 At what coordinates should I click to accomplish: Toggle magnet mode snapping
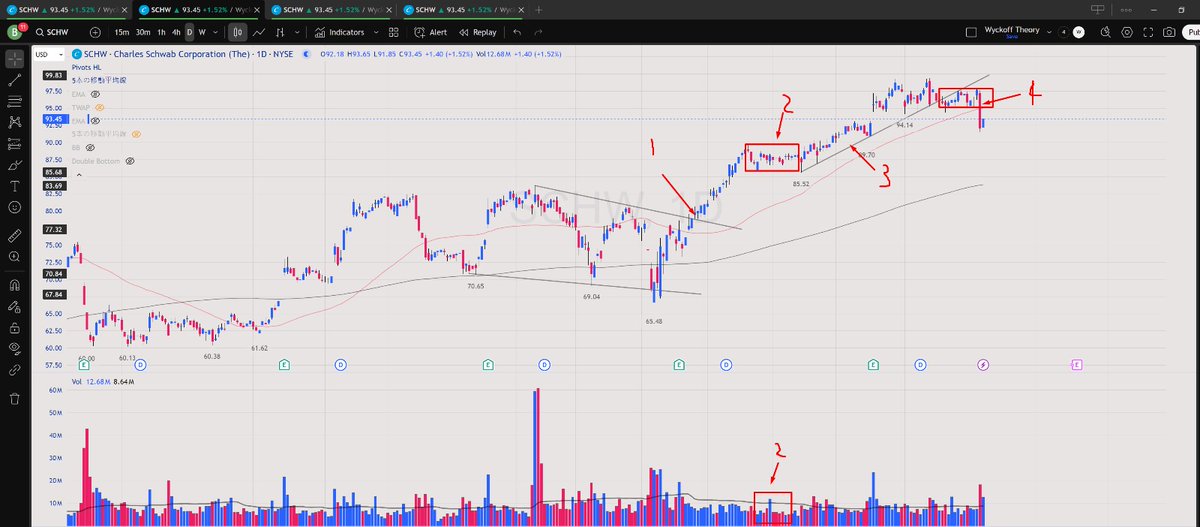pos(15,285)
